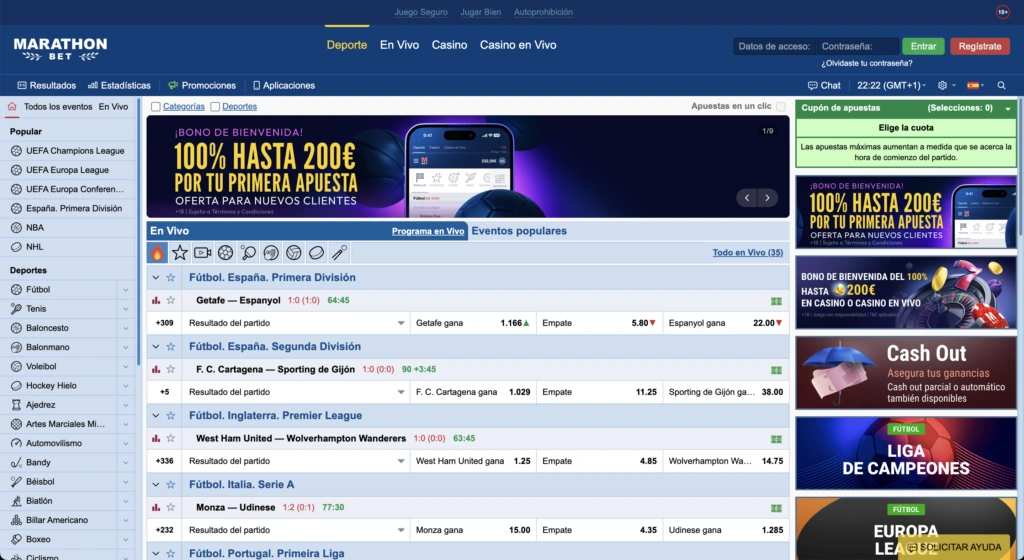
Task: Filter live events by volleyball icon
Action: click(x=294, y=253)
